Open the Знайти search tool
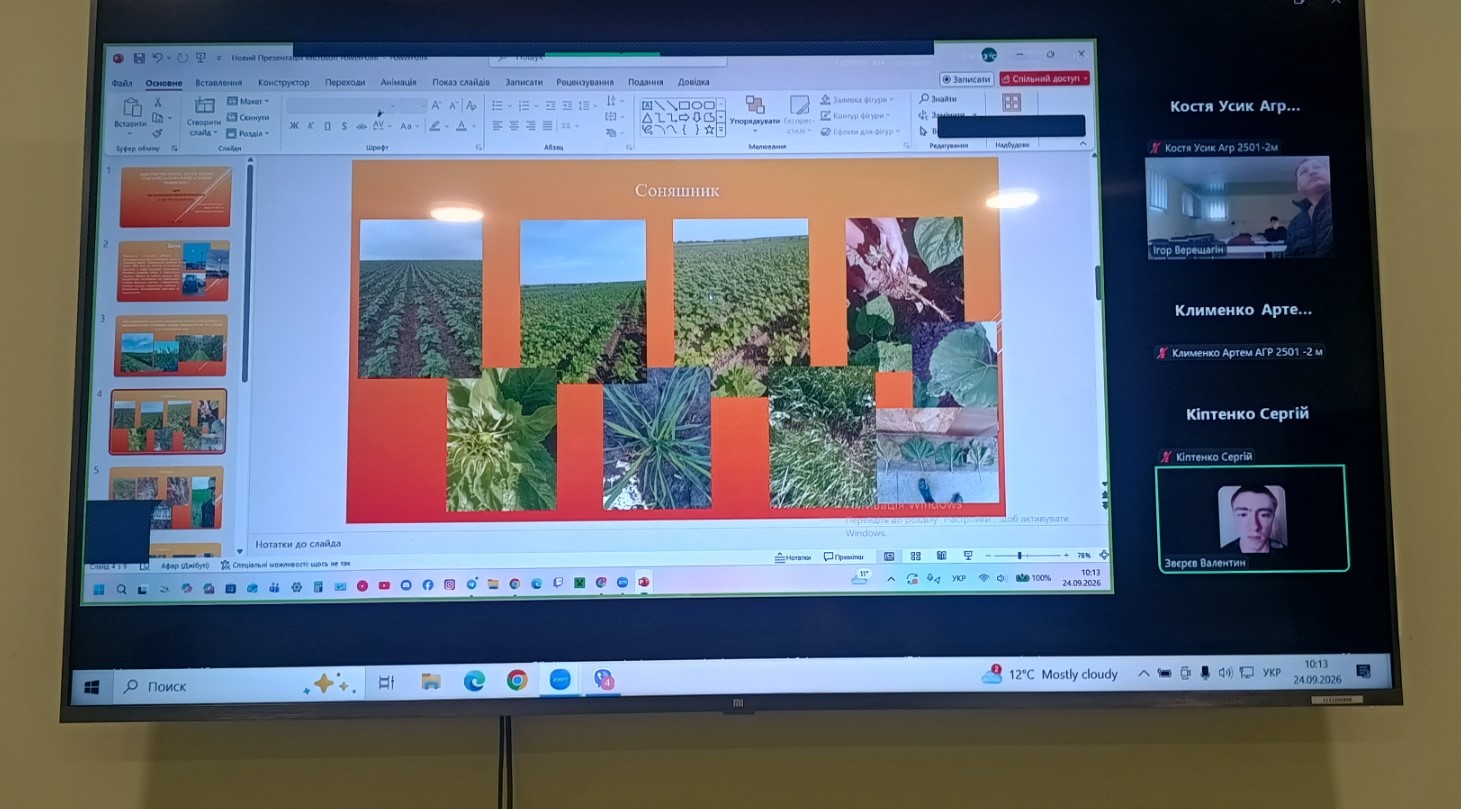Viewport: 1461px width, 809px height. 936,99
